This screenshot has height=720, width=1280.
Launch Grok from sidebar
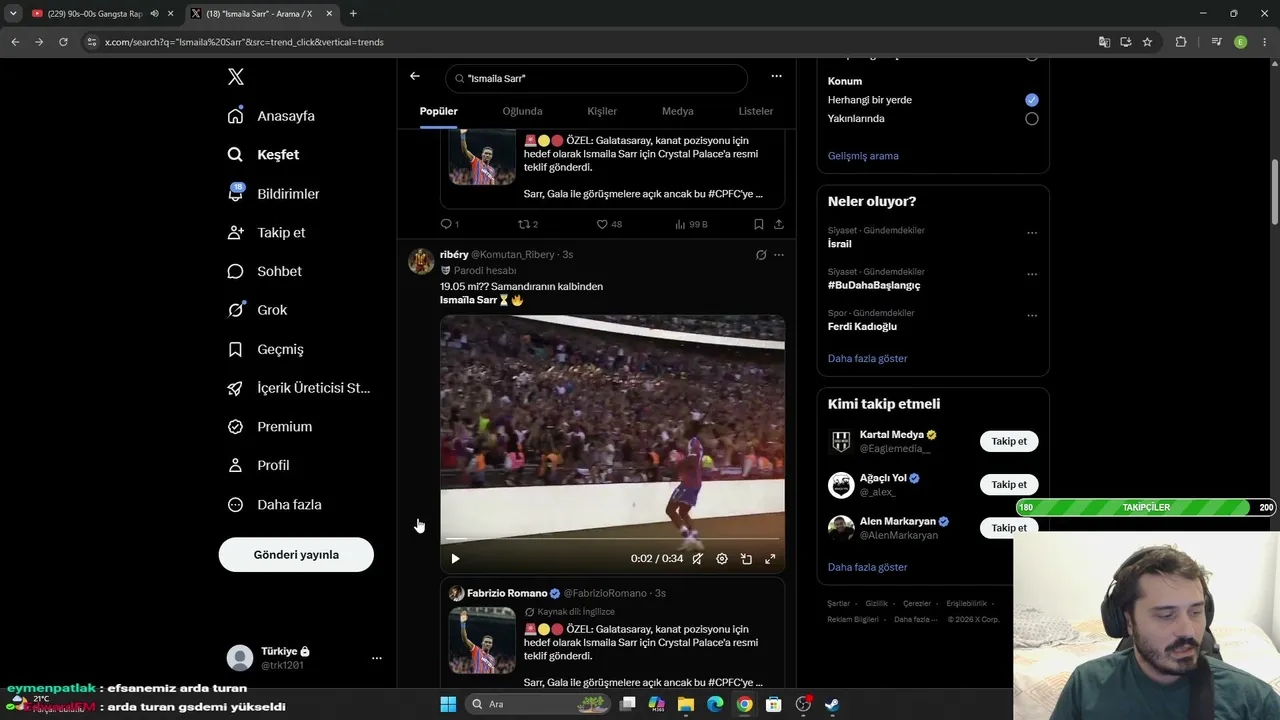[257, 310]
